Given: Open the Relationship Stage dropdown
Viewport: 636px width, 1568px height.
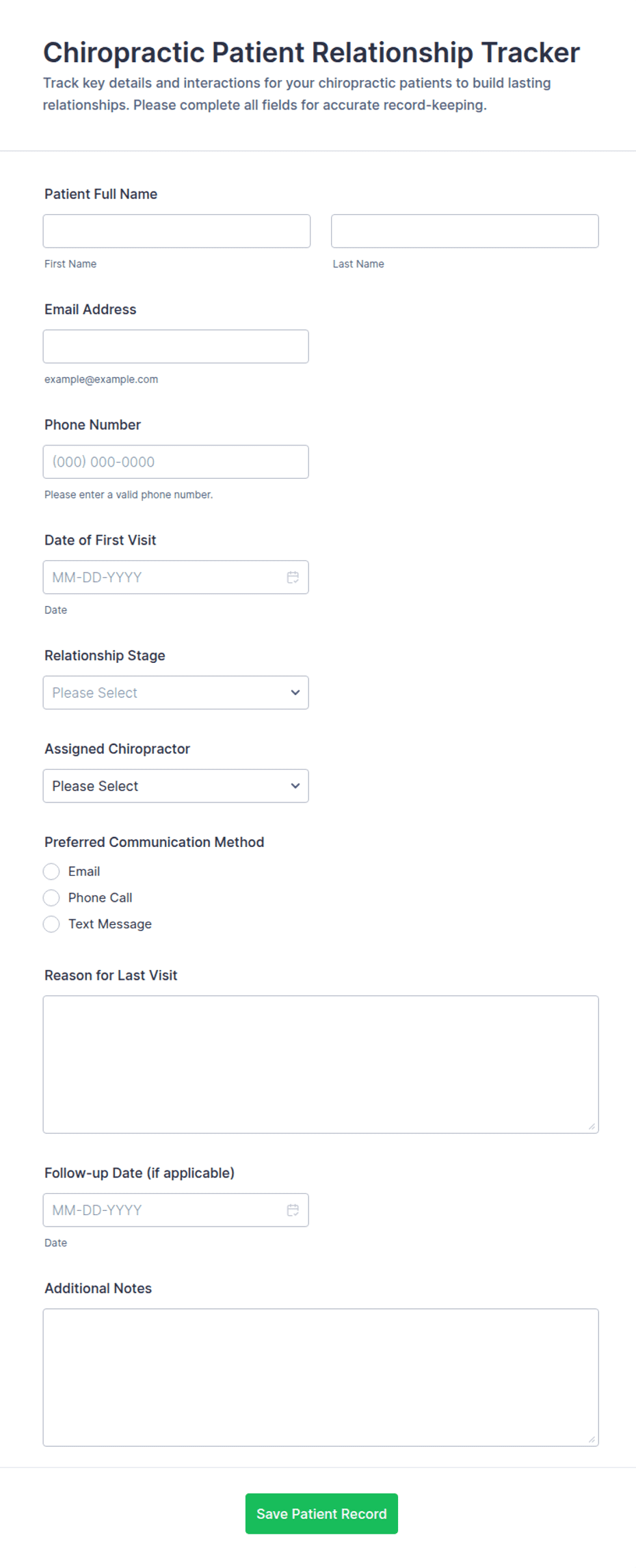Looking at the screenshot, I should tap(176, 693).
